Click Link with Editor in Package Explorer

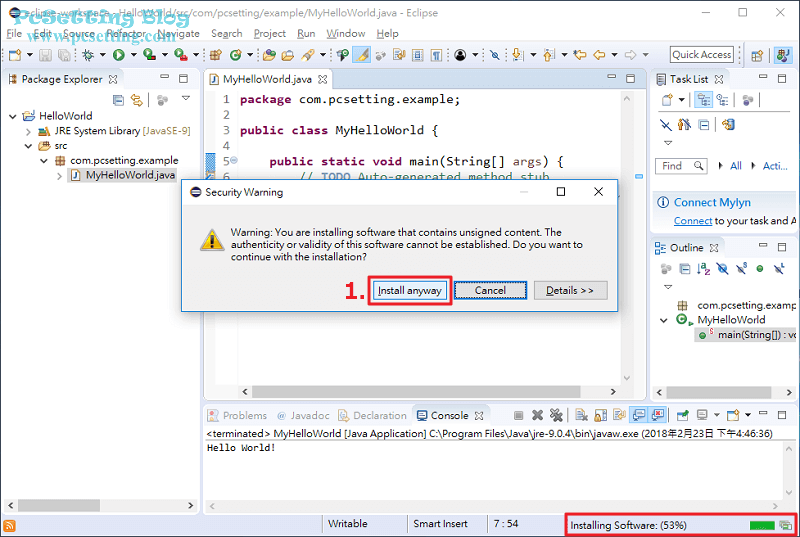point(136,99)
